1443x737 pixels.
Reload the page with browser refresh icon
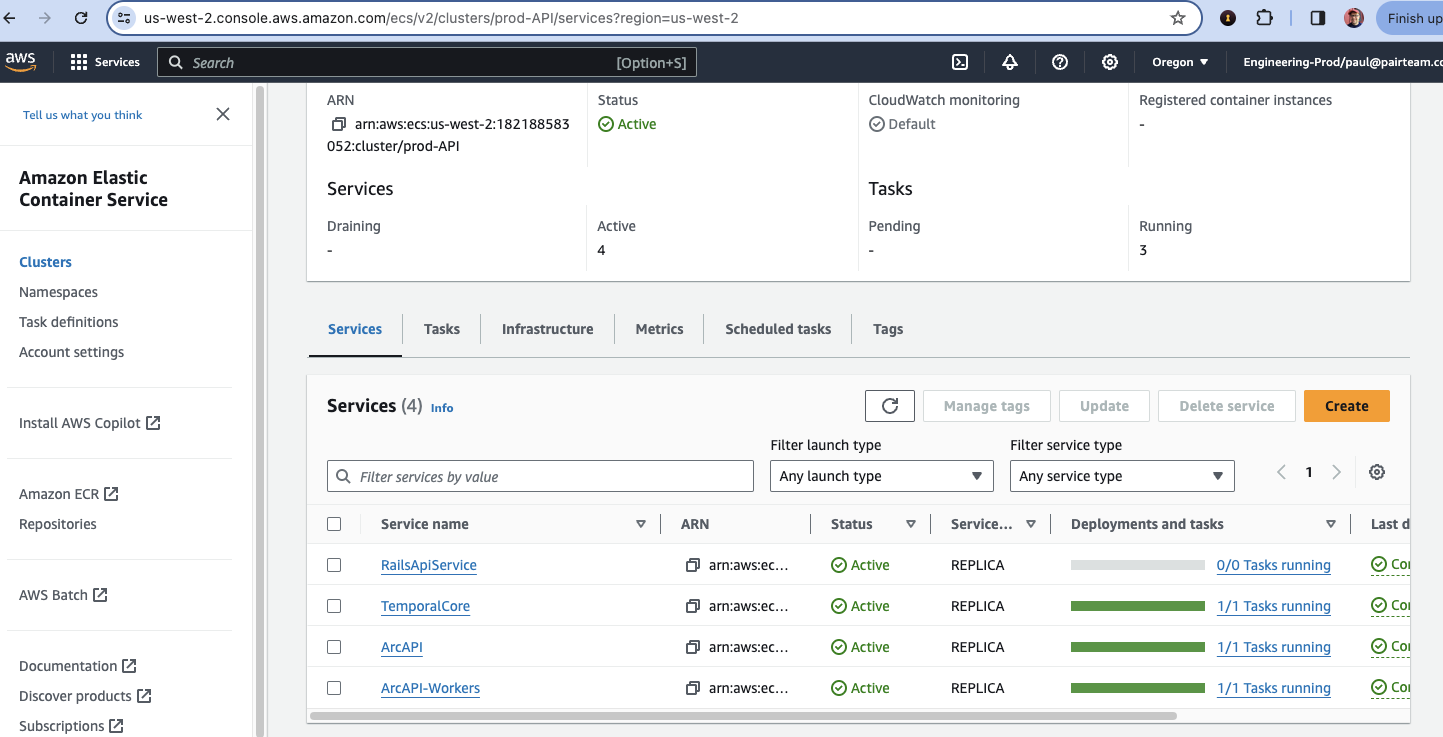(x=82, y=18)
